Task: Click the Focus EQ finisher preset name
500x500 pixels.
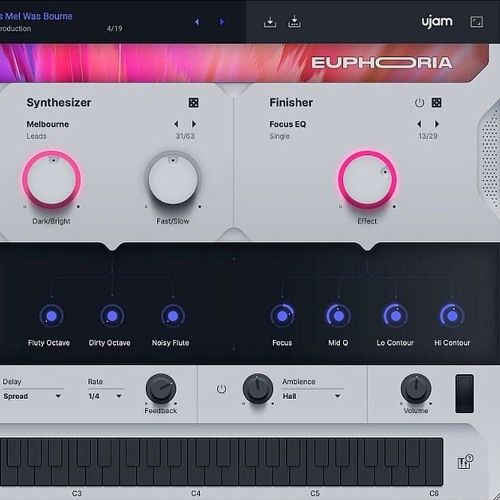Action: 288,124
